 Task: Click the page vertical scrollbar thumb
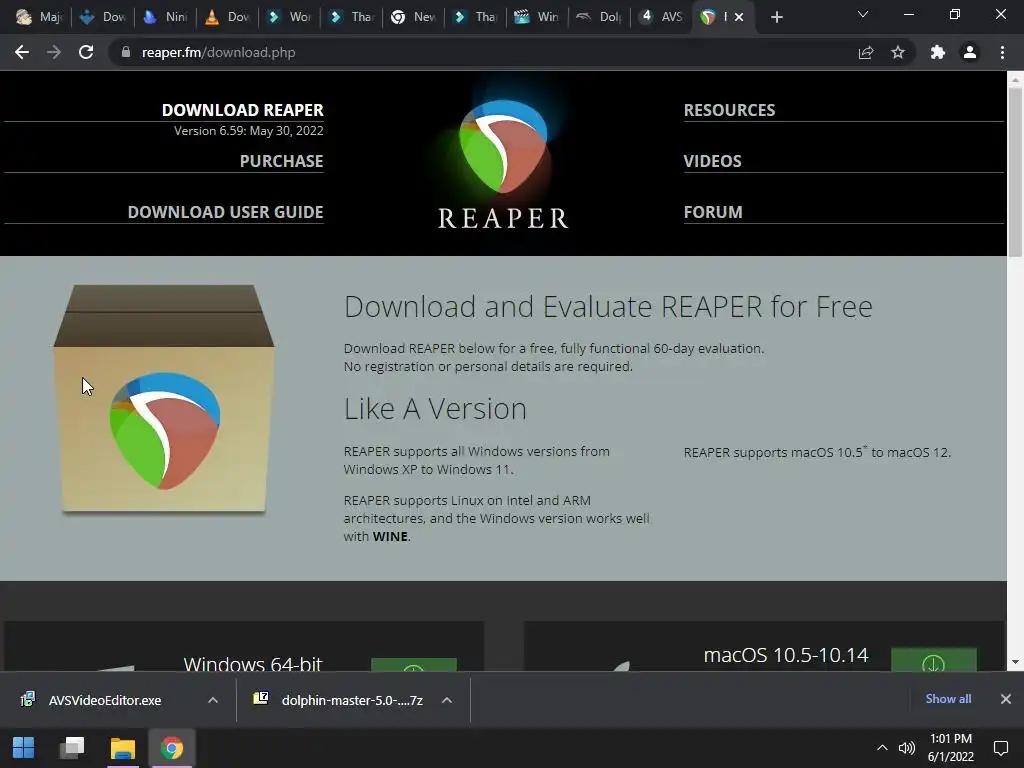coord(1015,171)
